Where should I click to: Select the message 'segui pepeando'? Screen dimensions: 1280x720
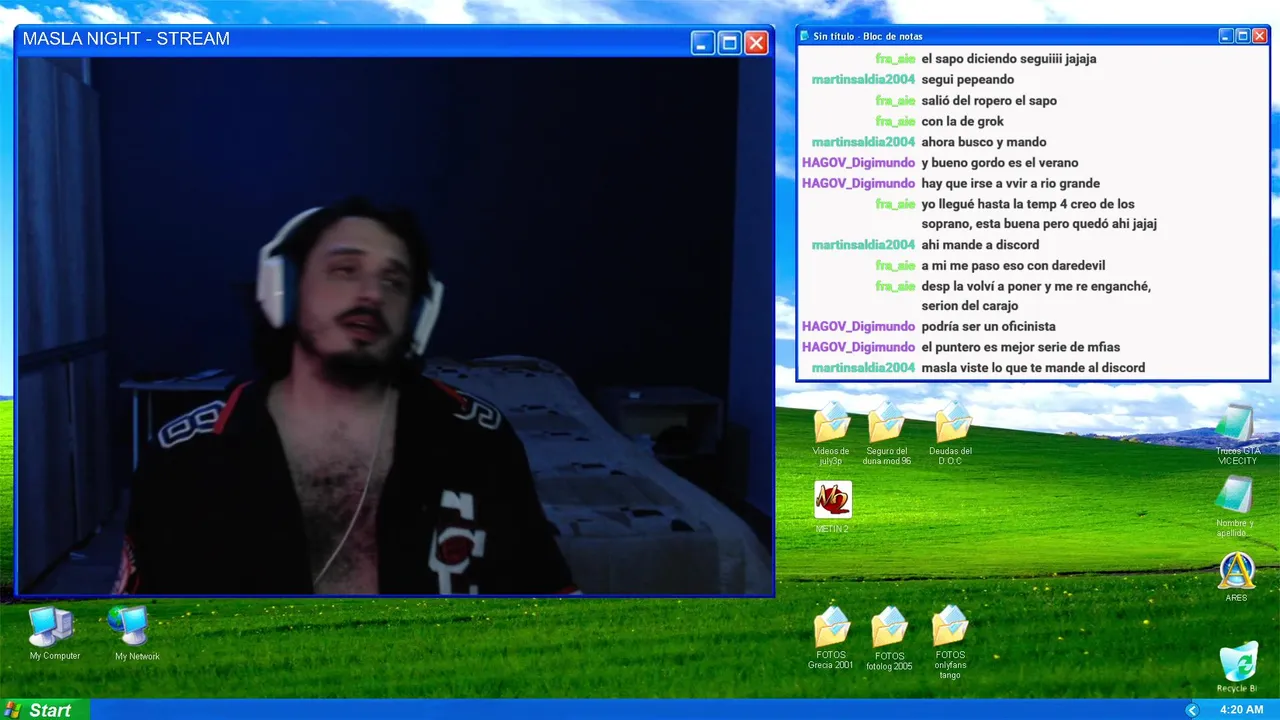point(968,80)
